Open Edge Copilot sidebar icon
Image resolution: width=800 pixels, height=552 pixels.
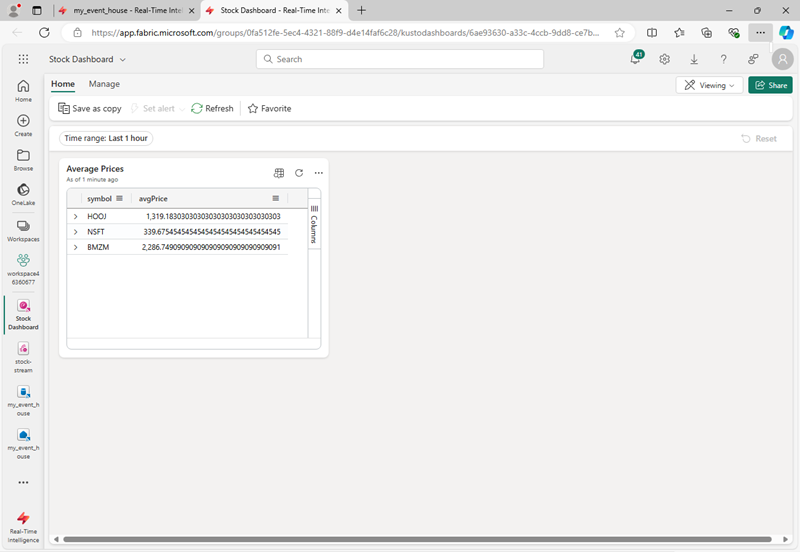coord(786,33)
